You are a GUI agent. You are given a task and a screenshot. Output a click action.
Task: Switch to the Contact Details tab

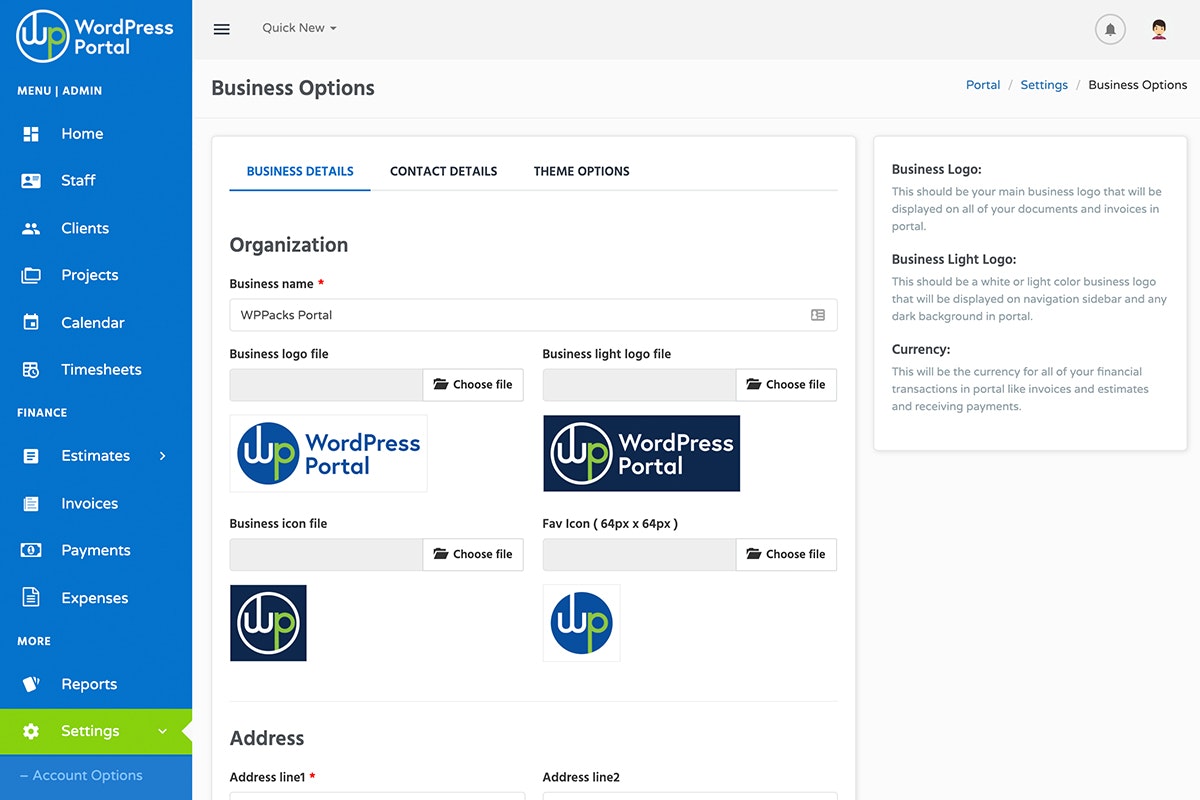tap(443, 171)
